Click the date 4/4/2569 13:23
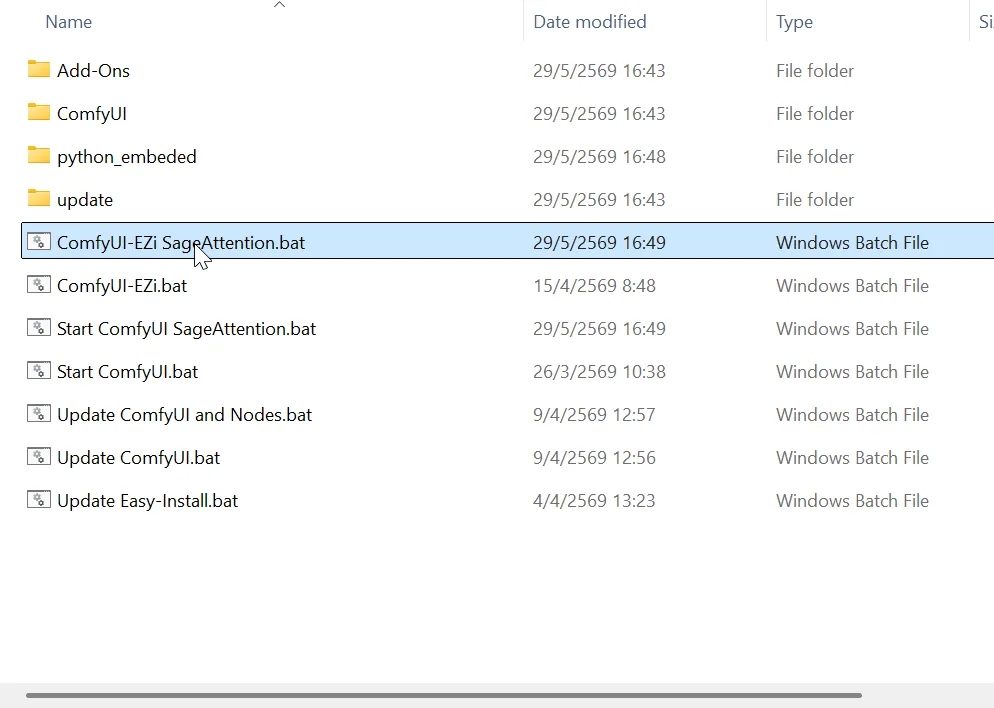The height and width of the screenshot is (708, 994). (594, 501)
